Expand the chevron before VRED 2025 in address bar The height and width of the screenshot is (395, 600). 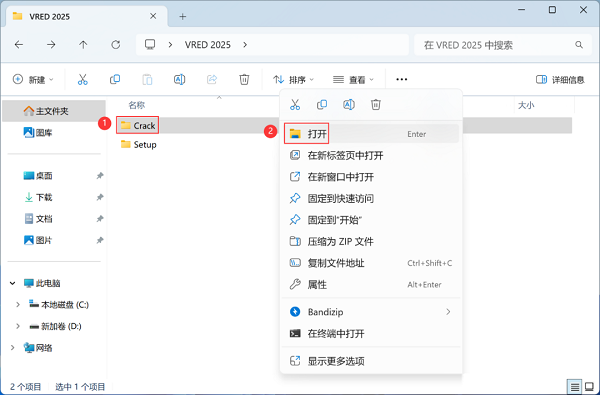170,45
